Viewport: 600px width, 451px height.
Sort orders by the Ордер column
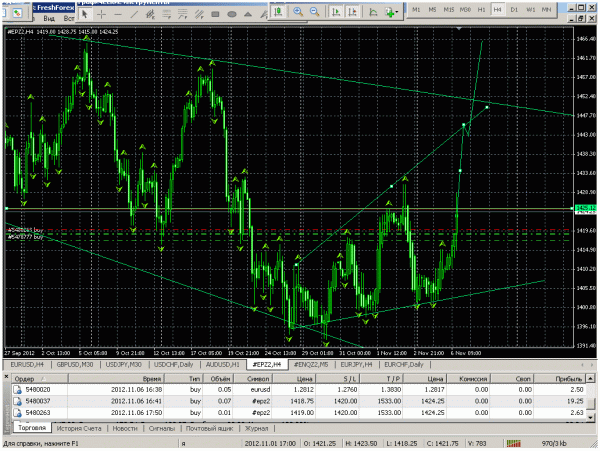point(40,379)
